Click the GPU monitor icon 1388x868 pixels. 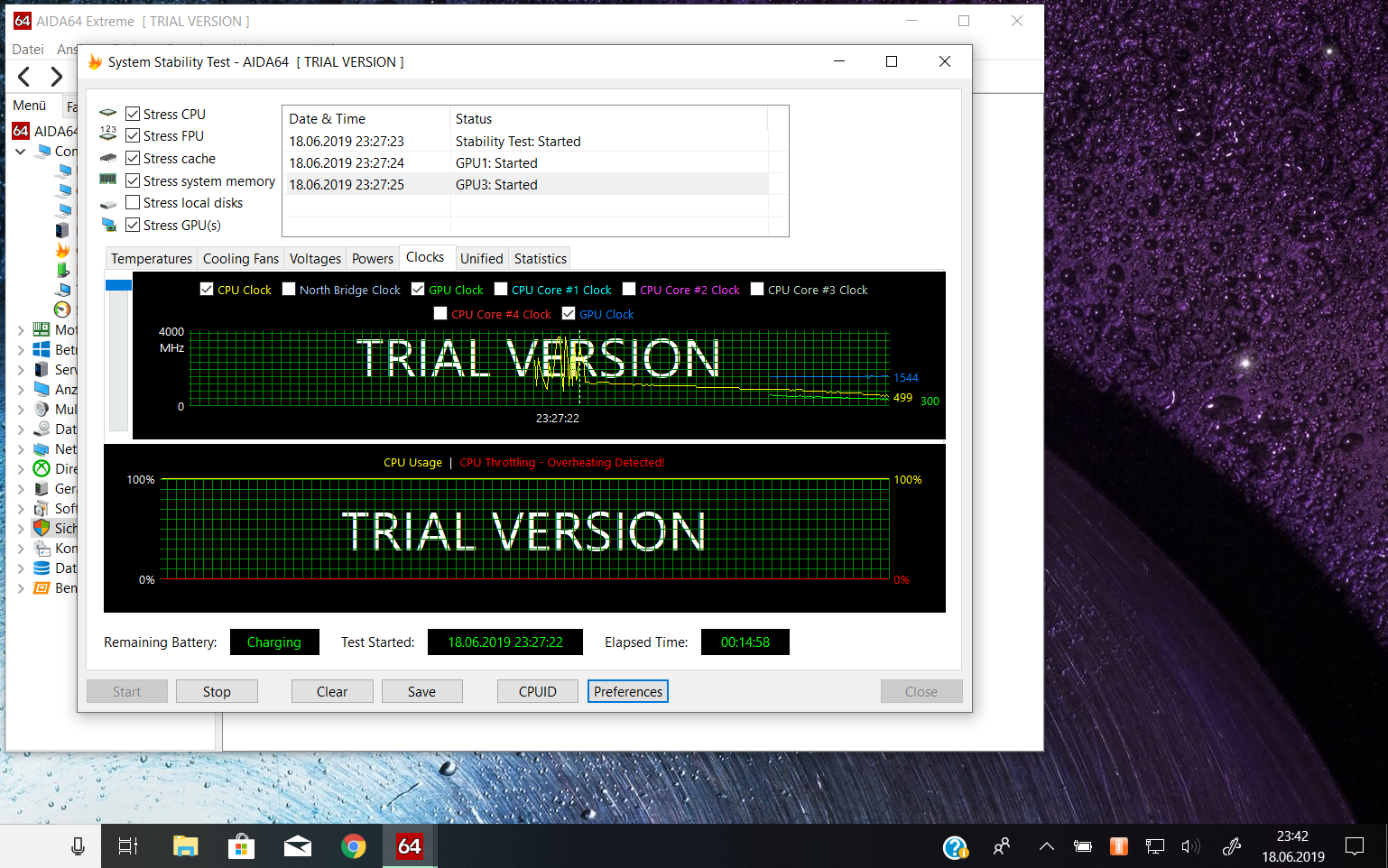(108, 225)
